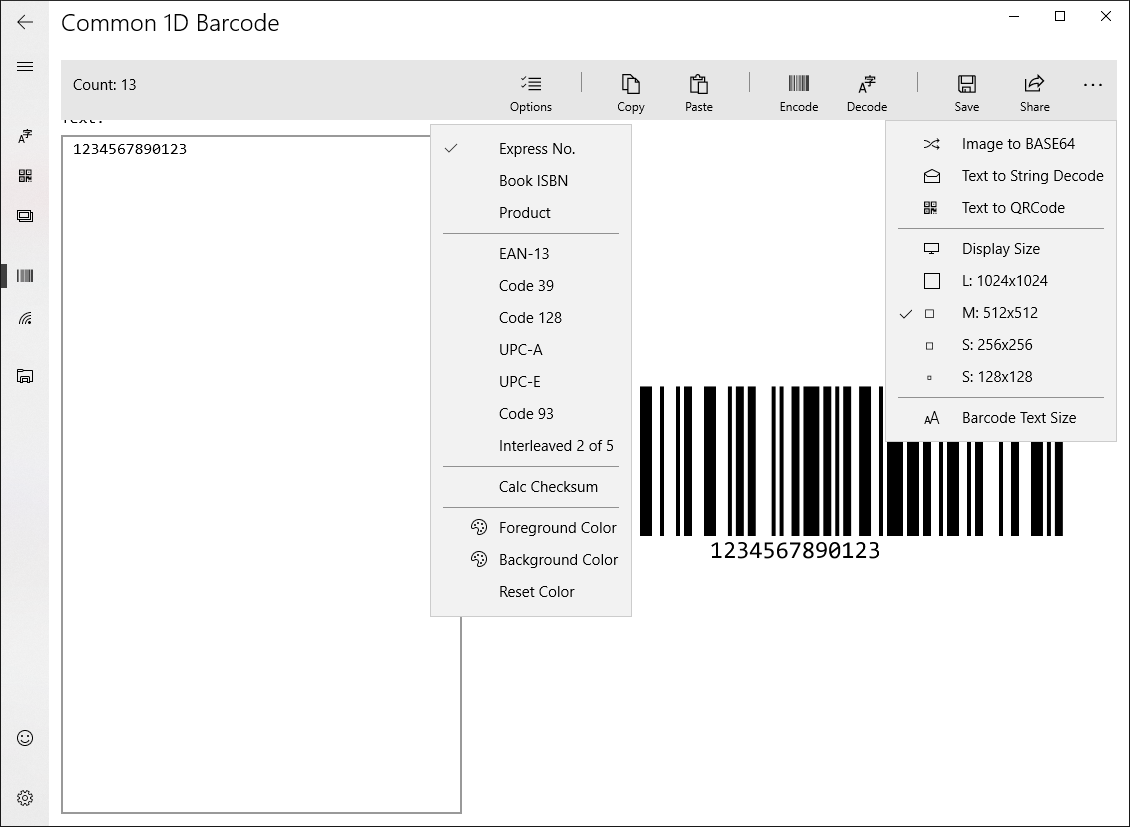This screenshot has width=1130, height=827.
Task: Choose Text to String Decode option
Action: coord(1001,176)
